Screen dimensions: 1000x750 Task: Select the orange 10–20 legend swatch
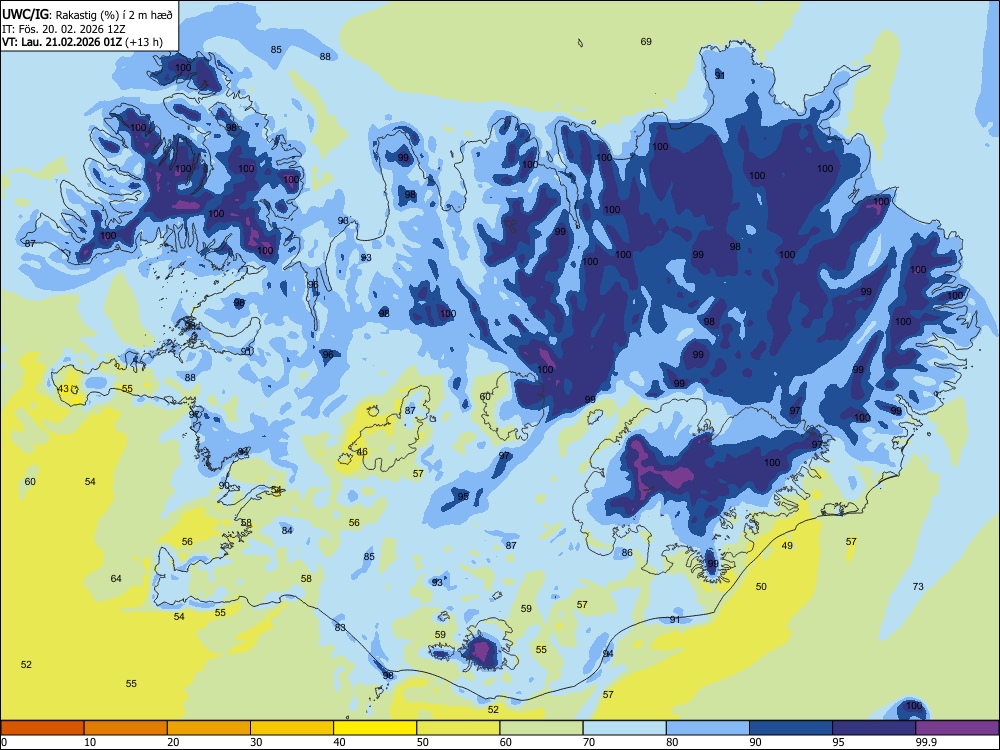point(126,728)
